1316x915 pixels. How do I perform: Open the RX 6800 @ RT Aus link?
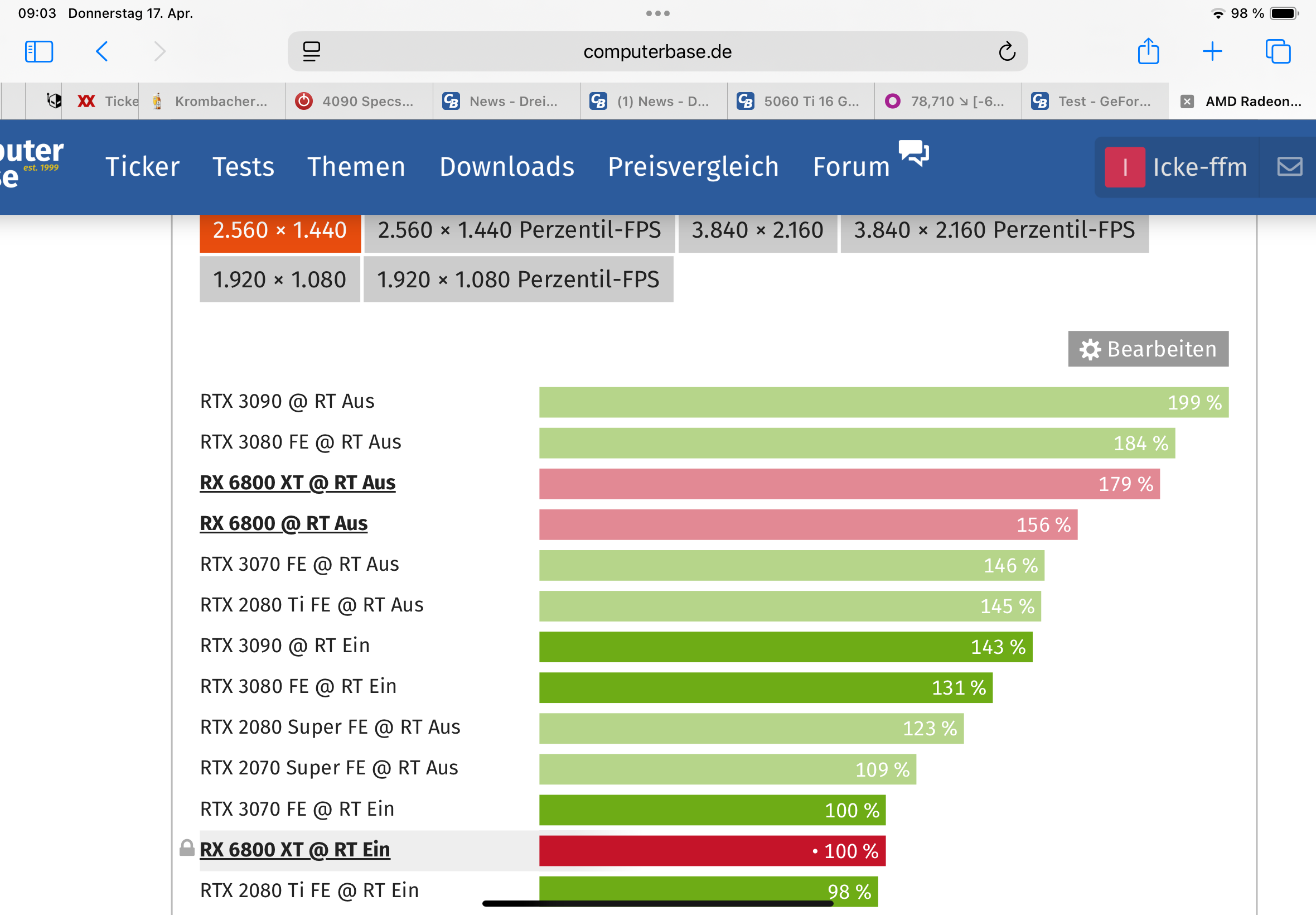click(x=284, y=523)
